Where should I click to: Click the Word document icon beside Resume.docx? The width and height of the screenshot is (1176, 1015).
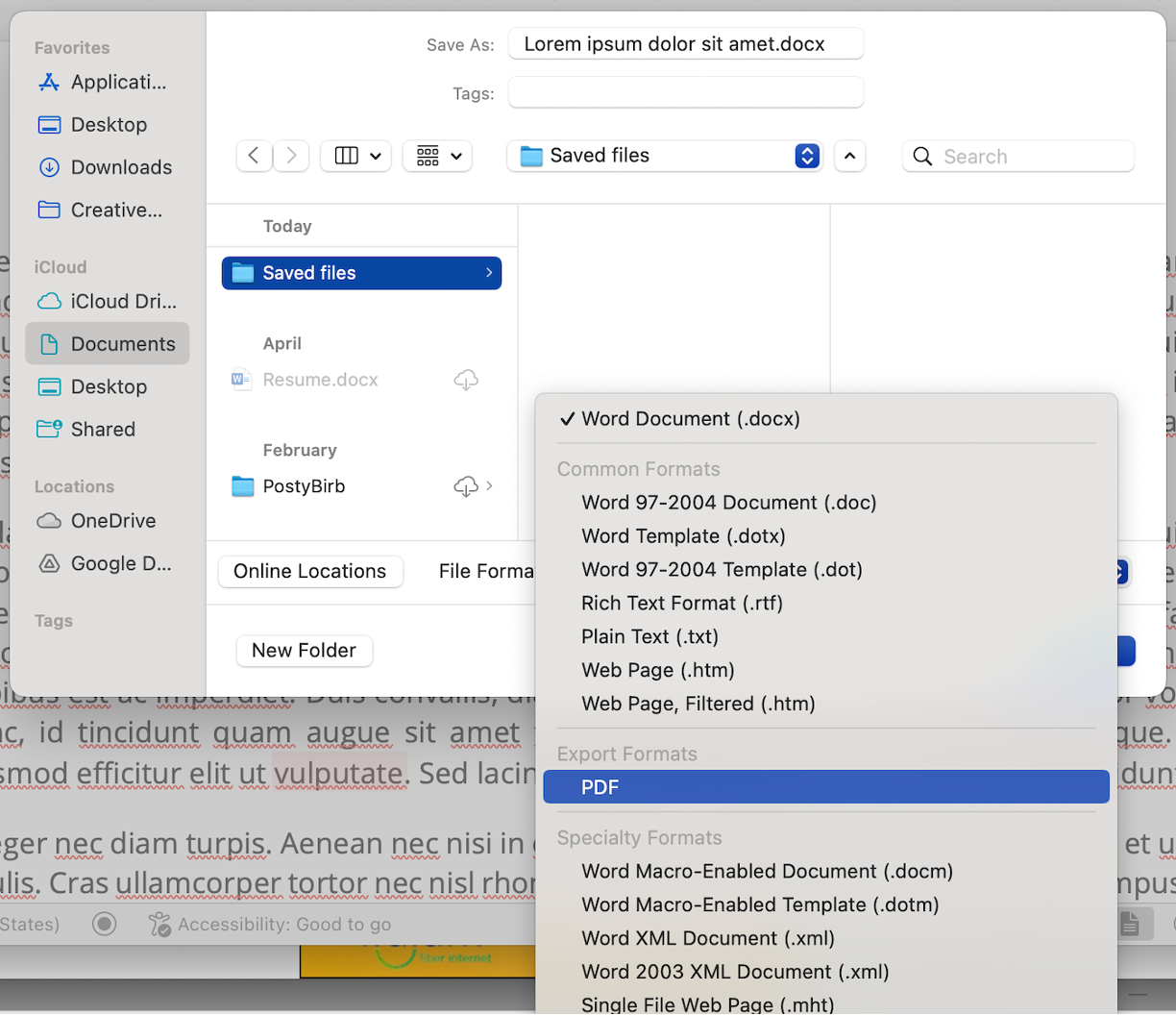click(x=240, y=379)
